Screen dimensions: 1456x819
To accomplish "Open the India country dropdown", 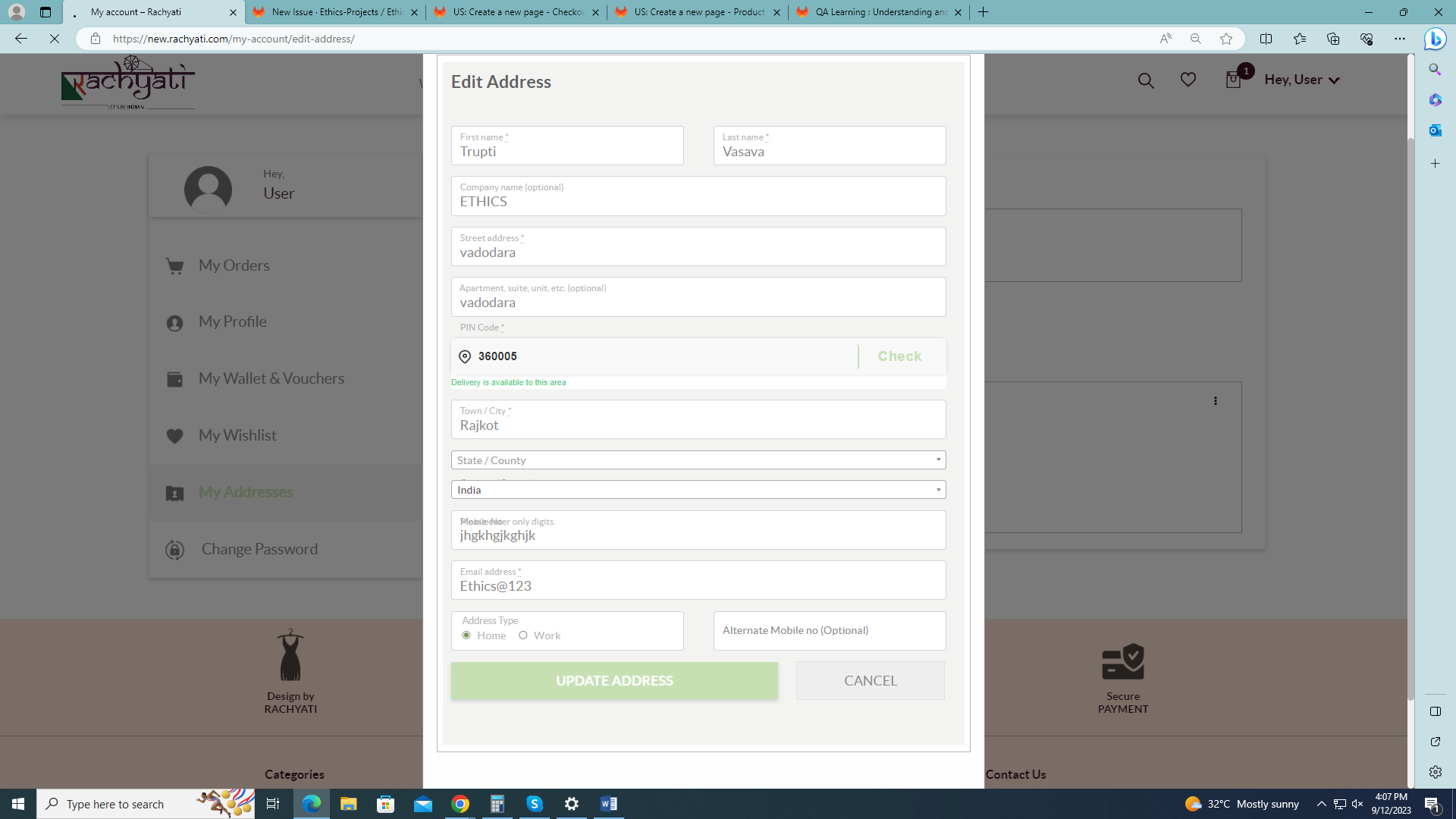I will pyautogui.click(x=698, y=490).
